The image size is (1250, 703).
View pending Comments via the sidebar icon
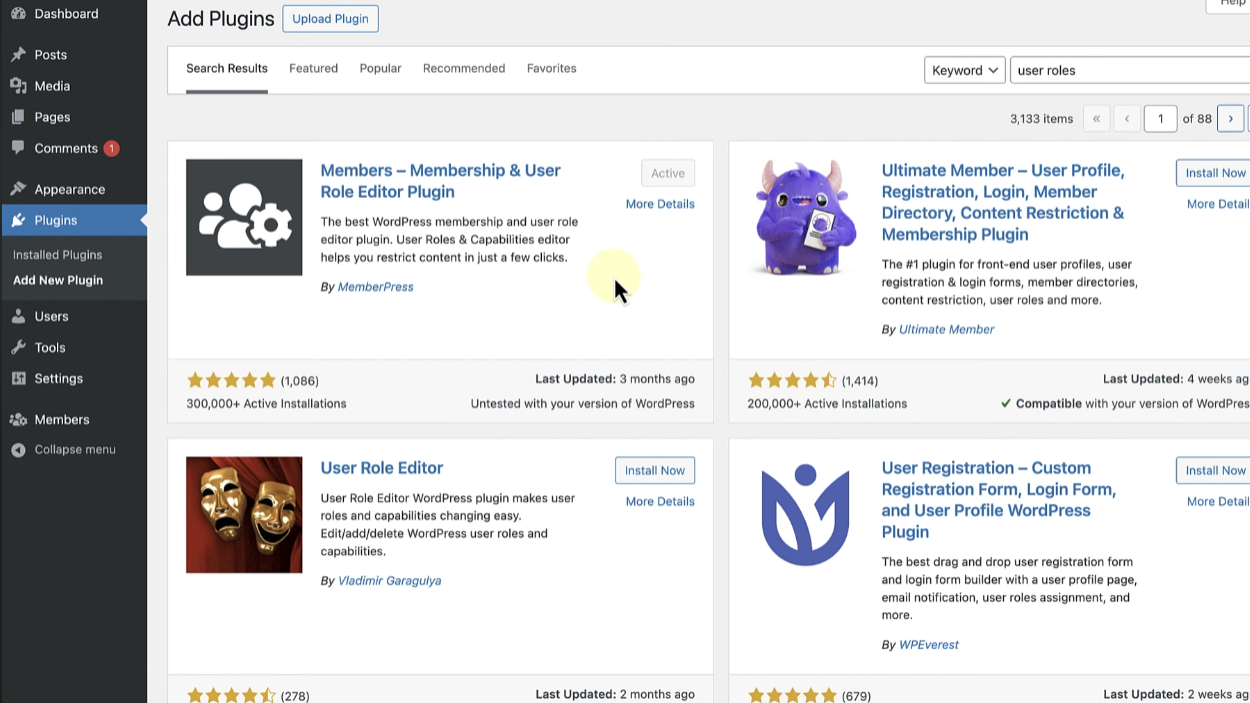pos(60,147)
